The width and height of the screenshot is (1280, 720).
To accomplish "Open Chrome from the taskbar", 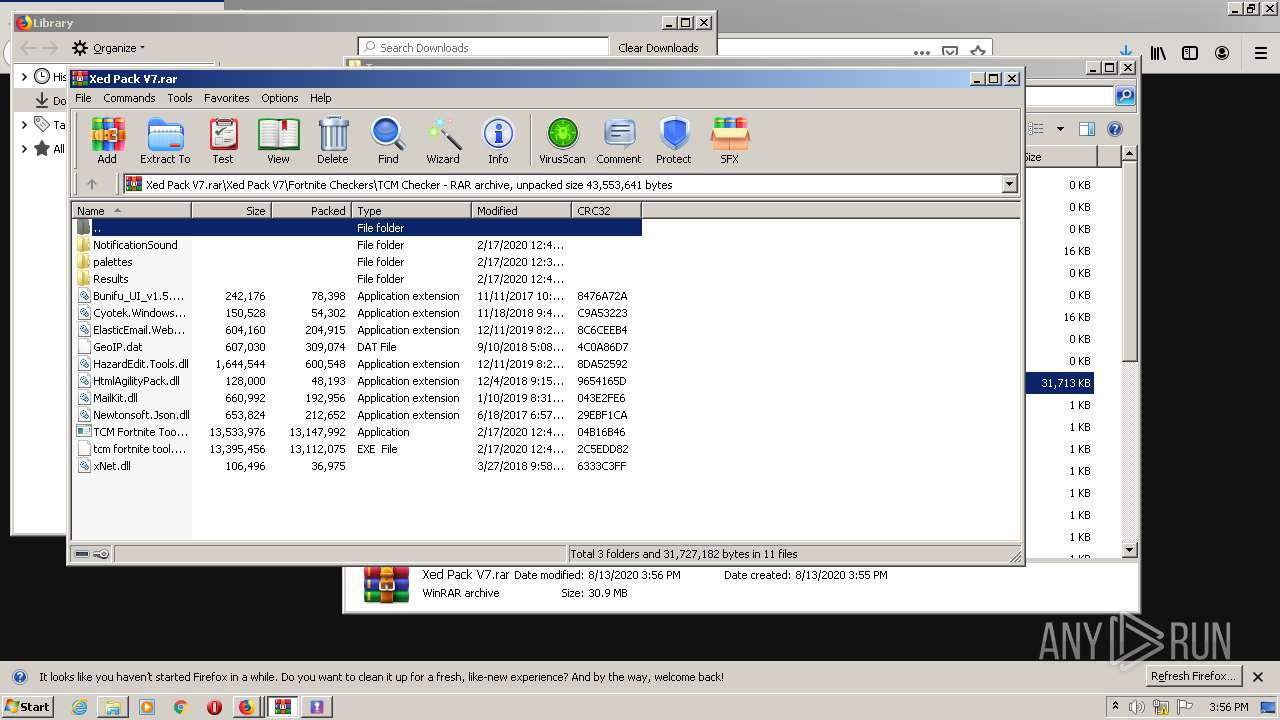I will tap(180, 707).
